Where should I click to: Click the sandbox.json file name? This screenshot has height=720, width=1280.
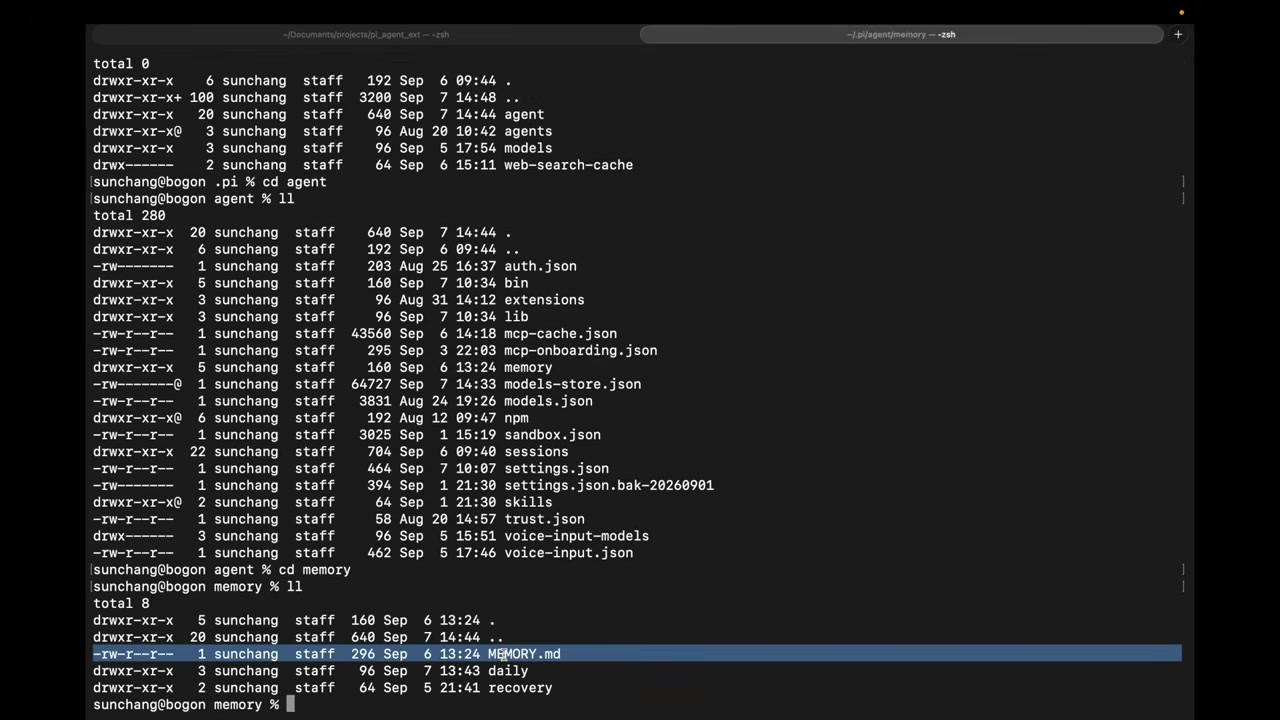552,435
